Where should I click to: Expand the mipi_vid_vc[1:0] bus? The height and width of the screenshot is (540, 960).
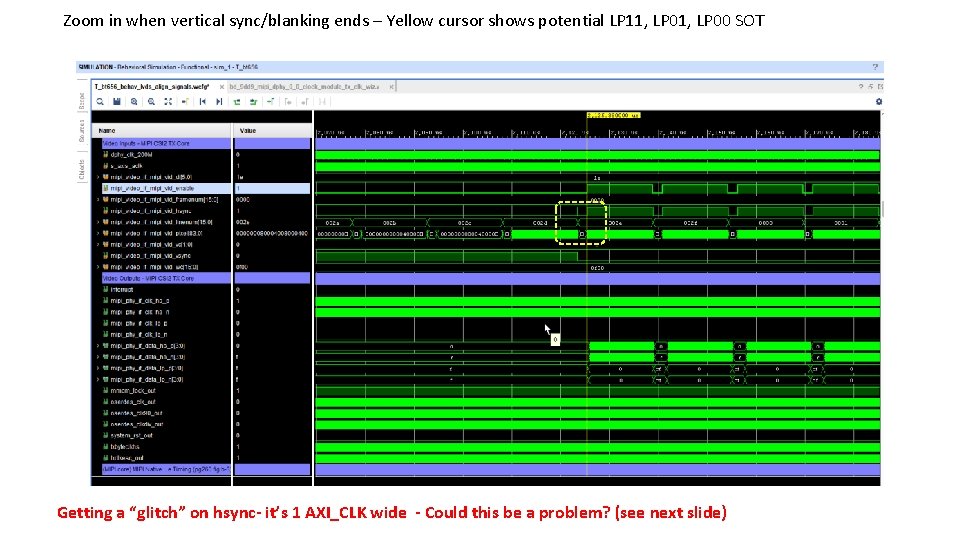98,244
